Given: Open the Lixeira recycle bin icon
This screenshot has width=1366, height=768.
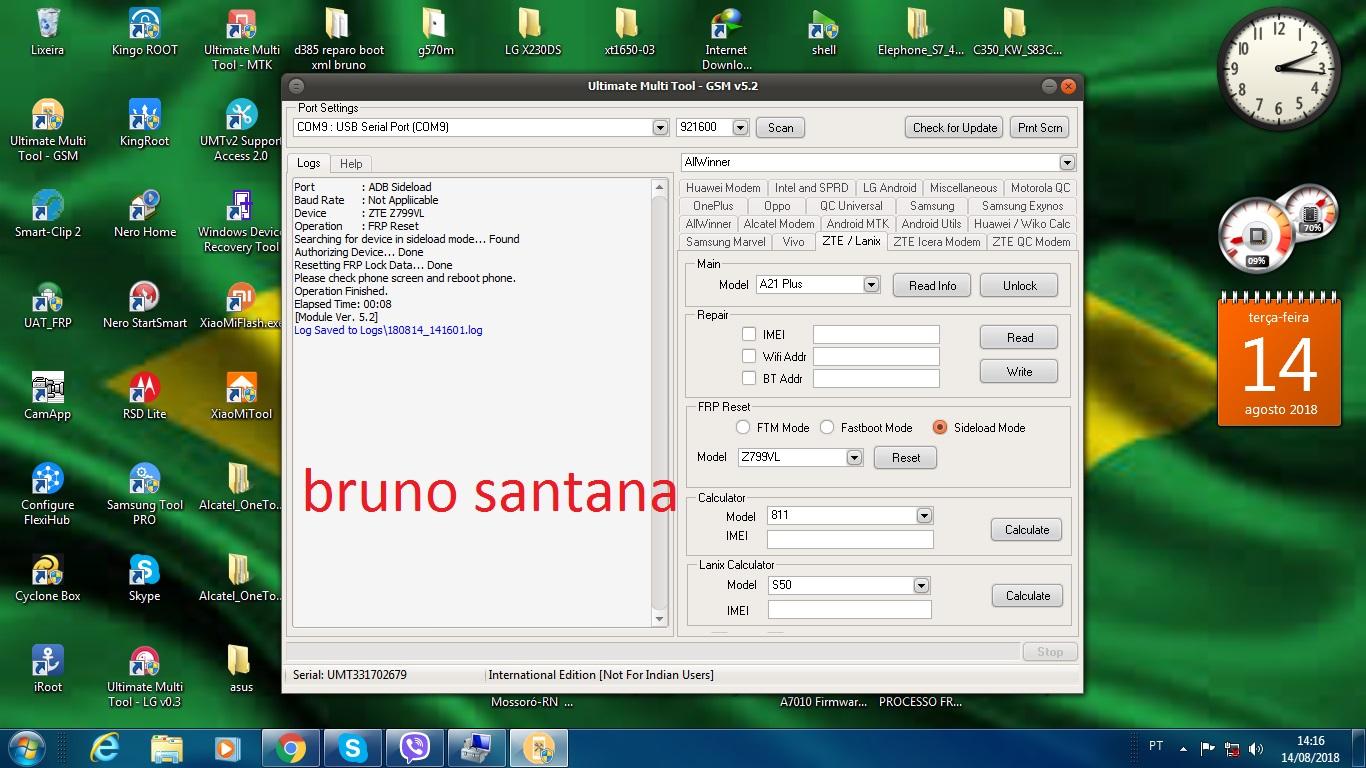Looking at the screenshot, I should tap(47, 32).
